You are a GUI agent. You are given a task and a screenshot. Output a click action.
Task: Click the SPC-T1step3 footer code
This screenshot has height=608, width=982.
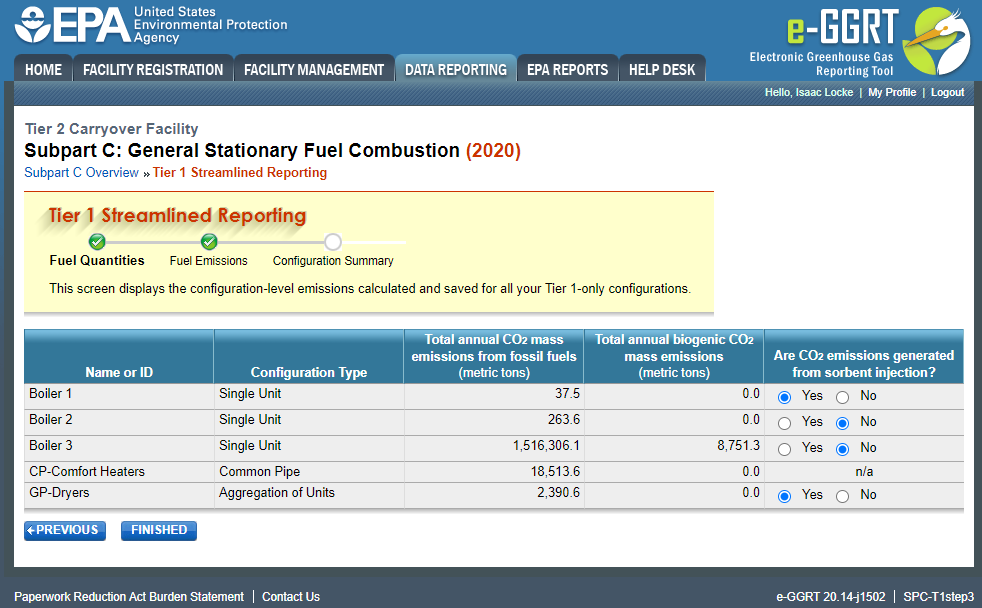[x=938, y=597]
